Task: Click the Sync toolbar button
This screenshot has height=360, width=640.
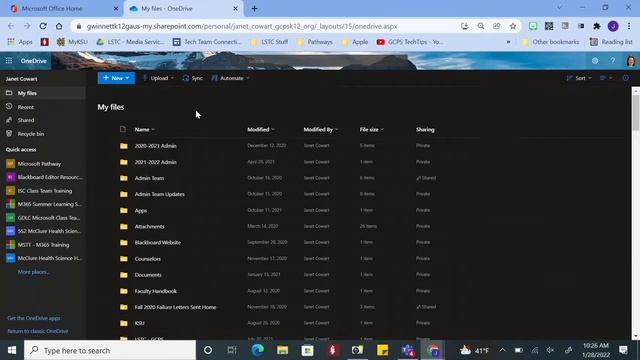Action: [193, 78]
